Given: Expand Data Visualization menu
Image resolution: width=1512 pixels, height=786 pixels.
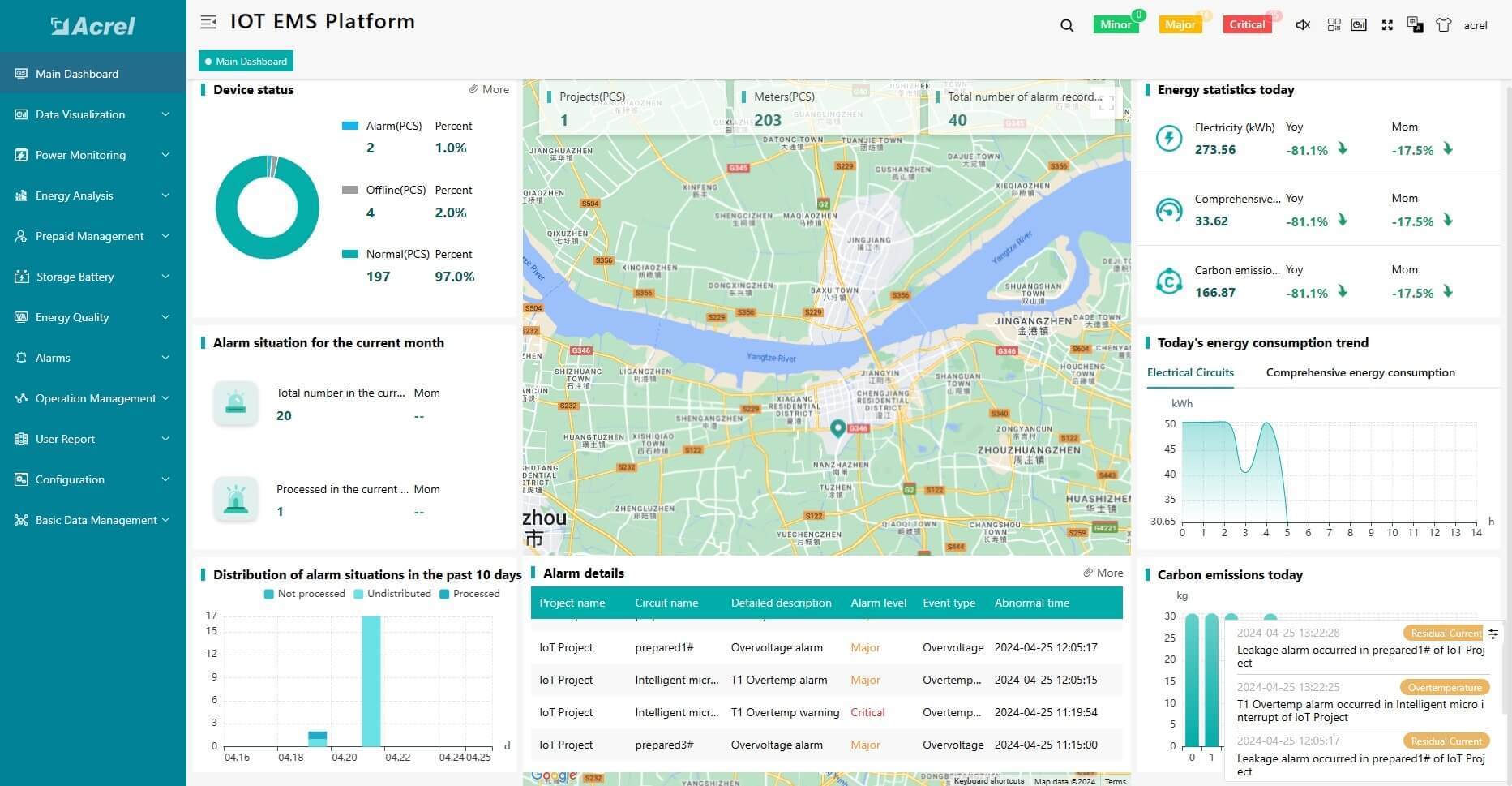Looking at the screenshot, I should coord(93,114).
